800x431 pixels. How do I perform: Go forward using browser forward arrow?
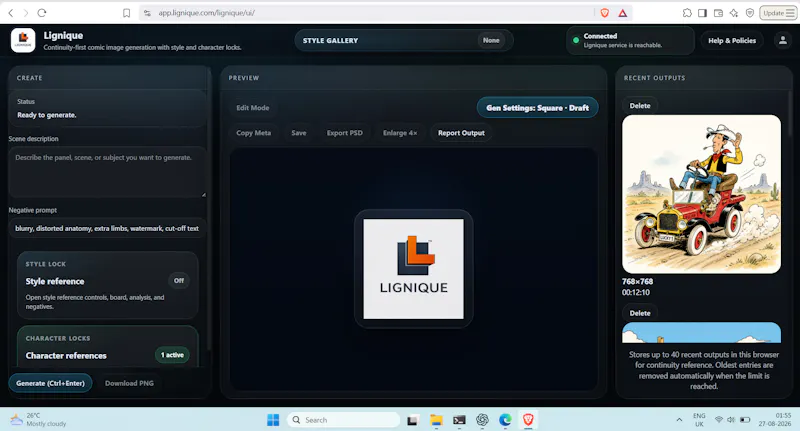coord(26,13)
